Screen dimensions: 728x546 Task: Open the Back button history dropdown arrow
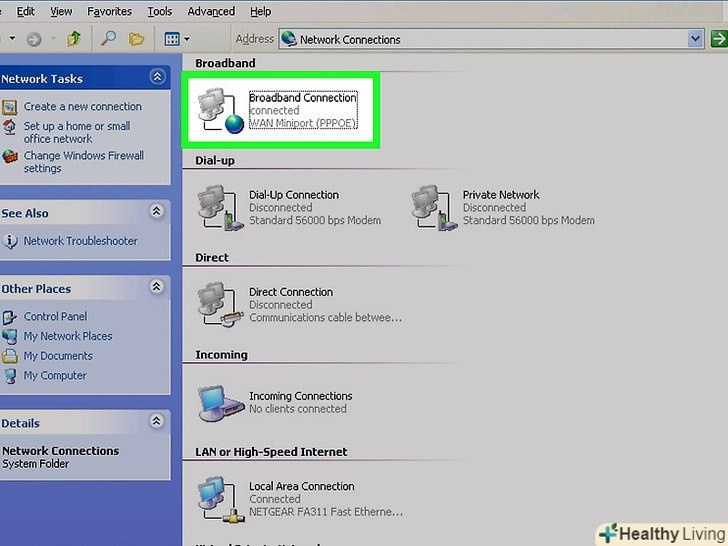coord(12,39)
